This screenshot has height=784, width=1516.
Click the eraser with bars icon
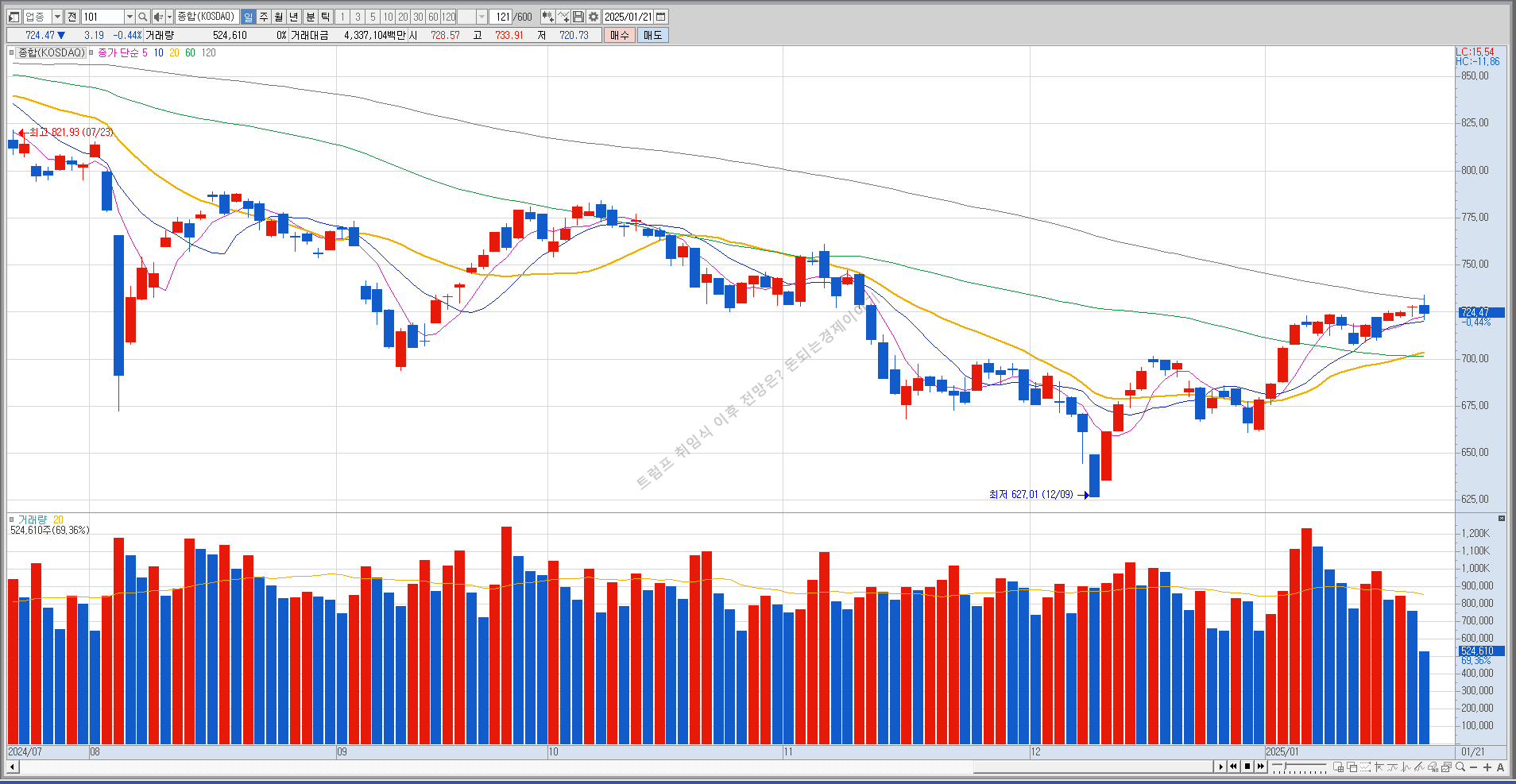tap(1433, 767)
